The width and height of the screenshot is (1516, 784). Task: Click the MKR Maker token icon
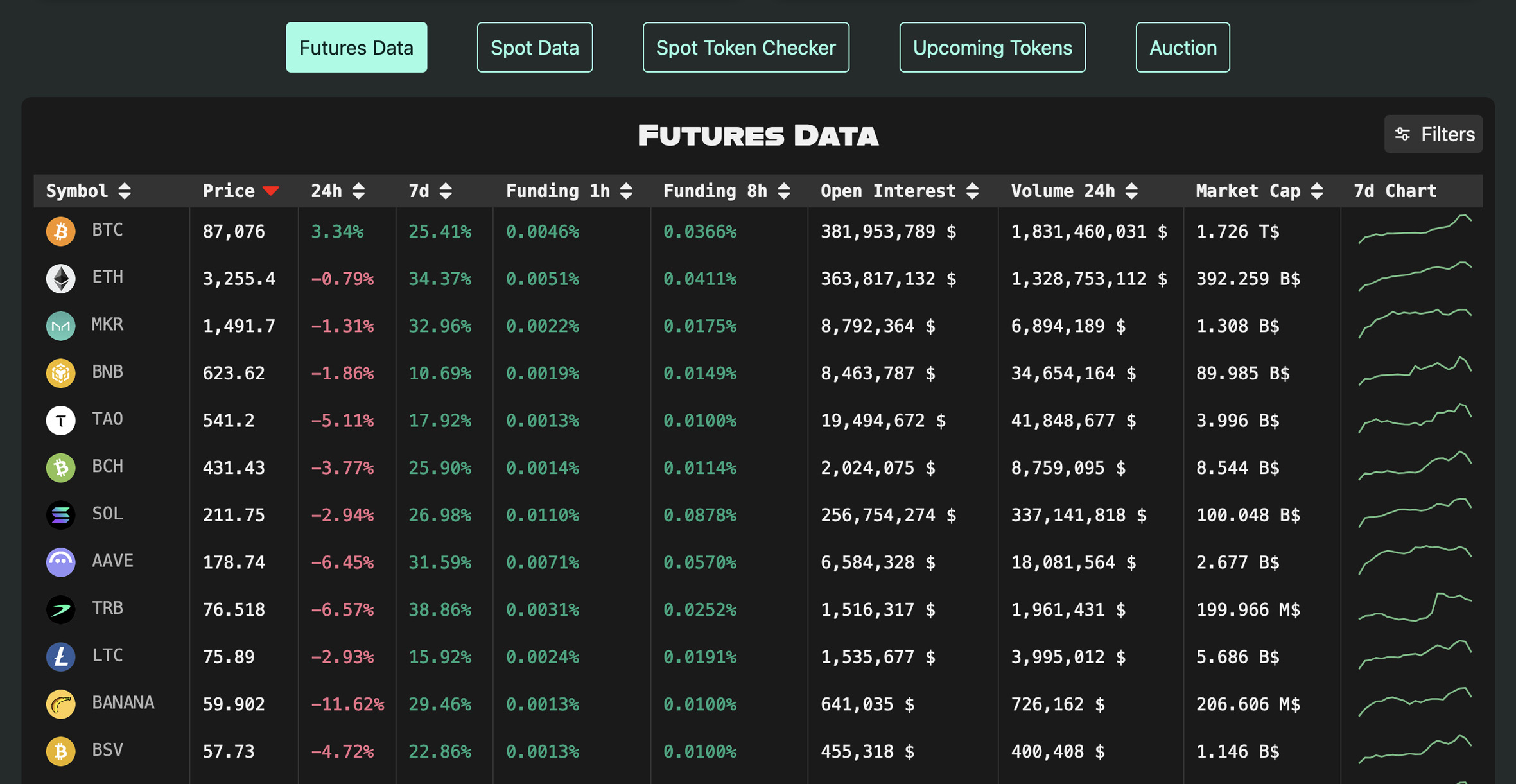pos(60,325)
